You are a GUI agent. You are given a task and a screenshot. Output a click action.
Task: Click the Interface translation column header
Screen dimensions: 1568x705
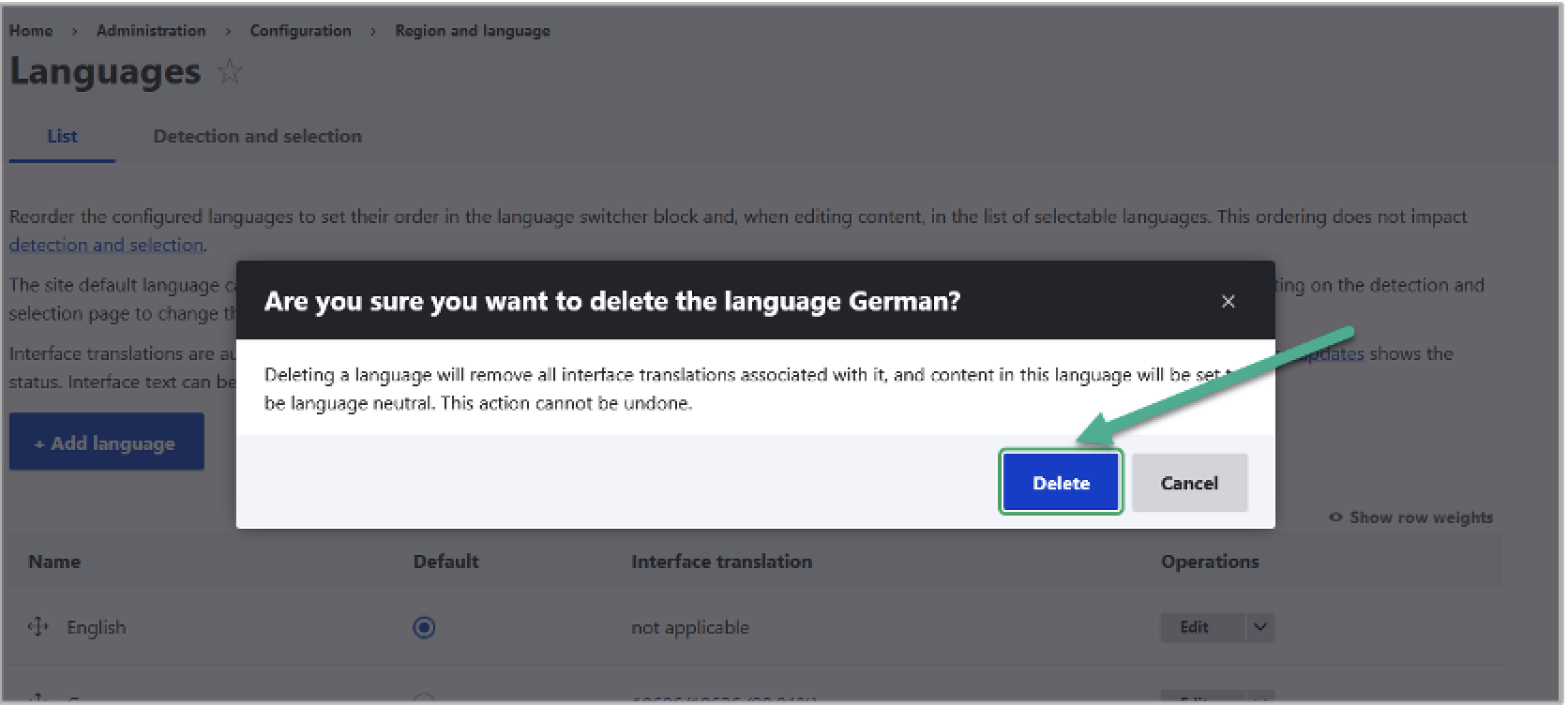721,562
